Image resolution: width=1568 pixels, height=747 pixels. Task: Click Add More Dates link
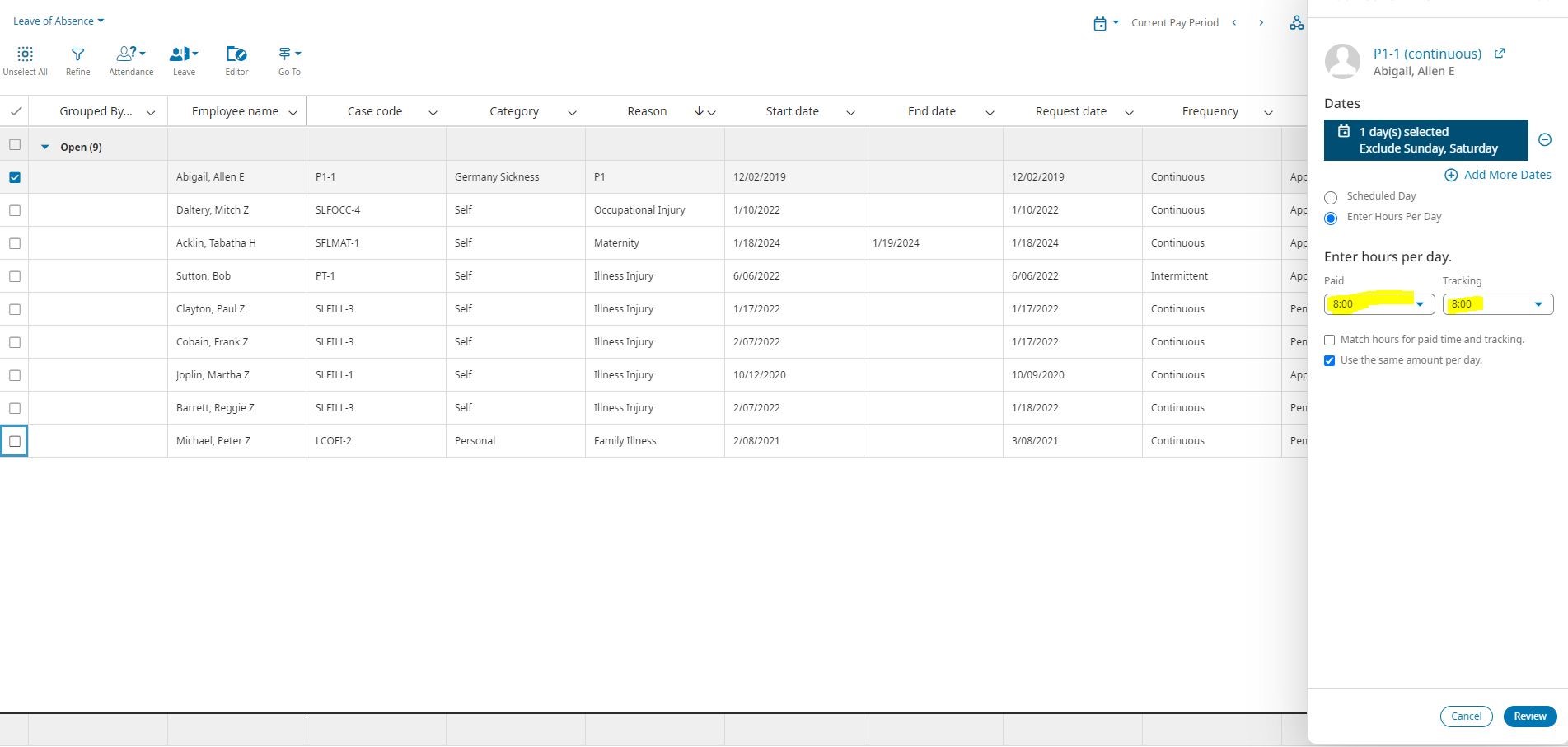(x=1497, y=175)
